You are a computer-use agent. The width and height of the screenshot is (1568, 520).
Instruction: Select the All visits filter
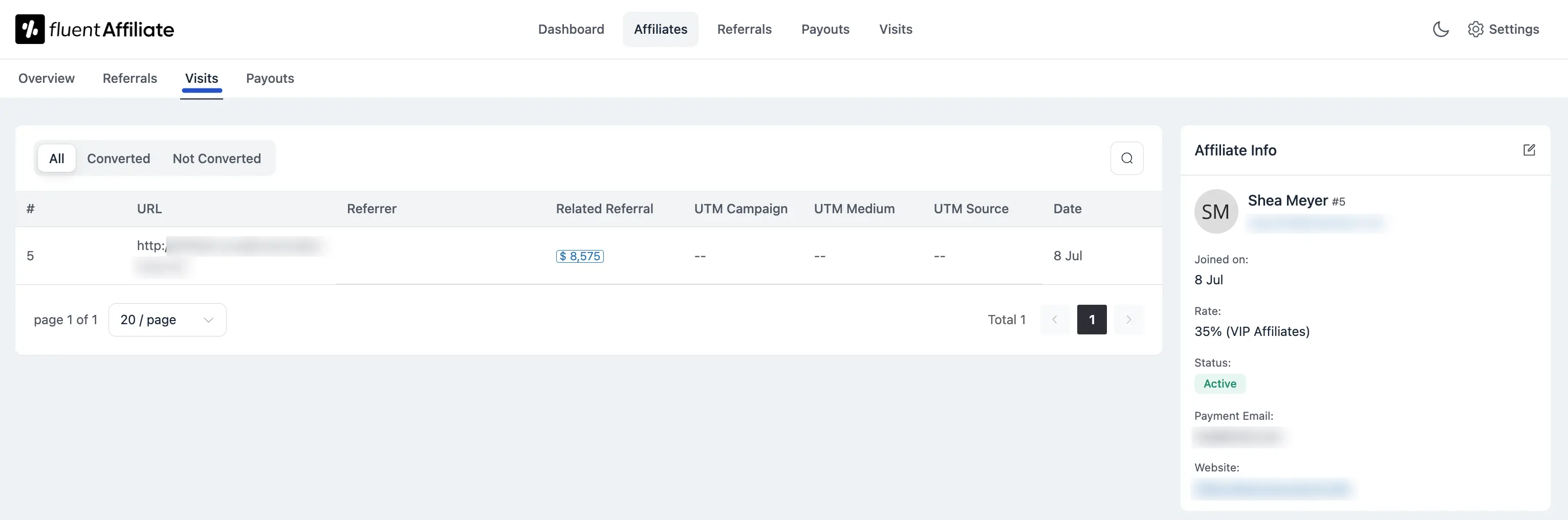56,158
